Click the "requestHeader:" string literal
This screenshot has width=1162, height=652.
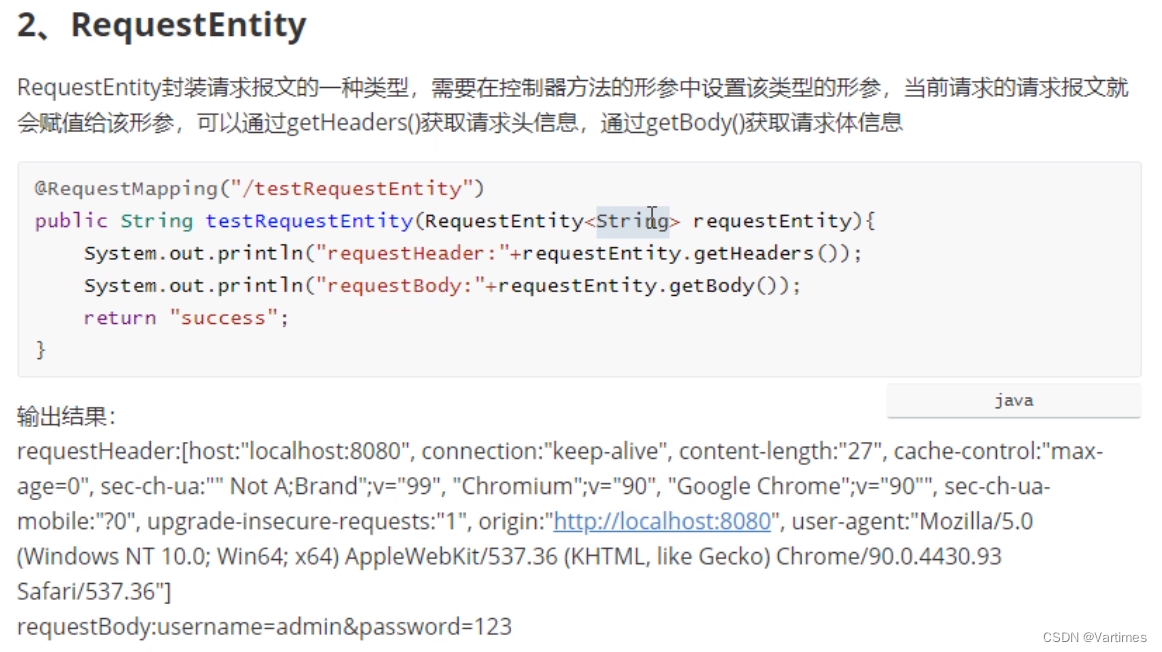413,253
